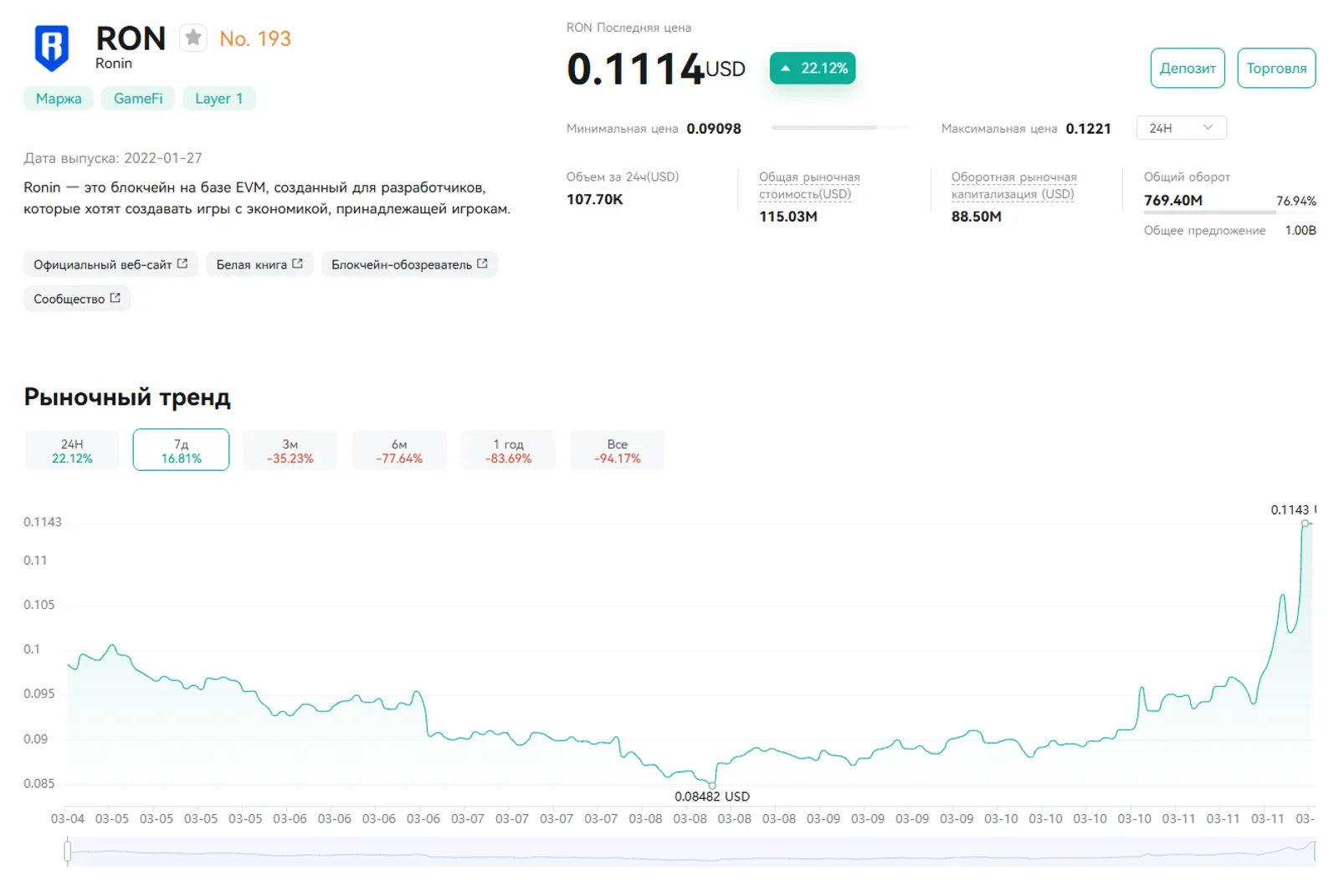The height and width of the screenshot is (896, 1339).
Task: Click the Layer 1 tag
Action: coord(219,99)
